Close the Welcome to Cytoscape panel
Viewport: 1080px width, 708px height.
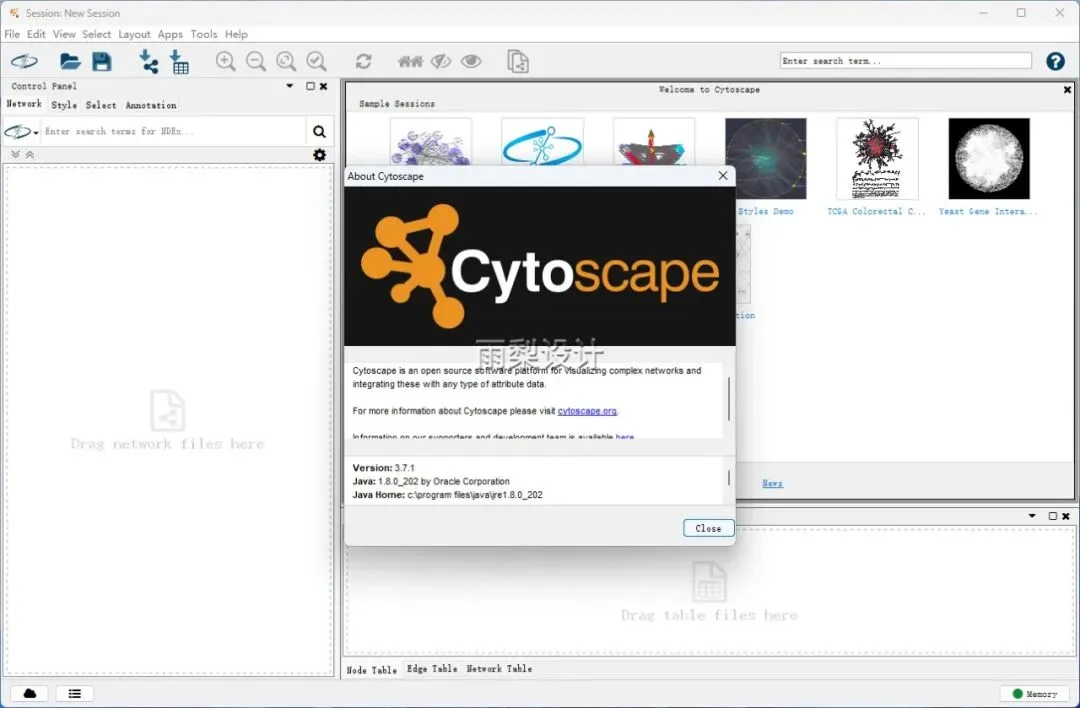1067,90
